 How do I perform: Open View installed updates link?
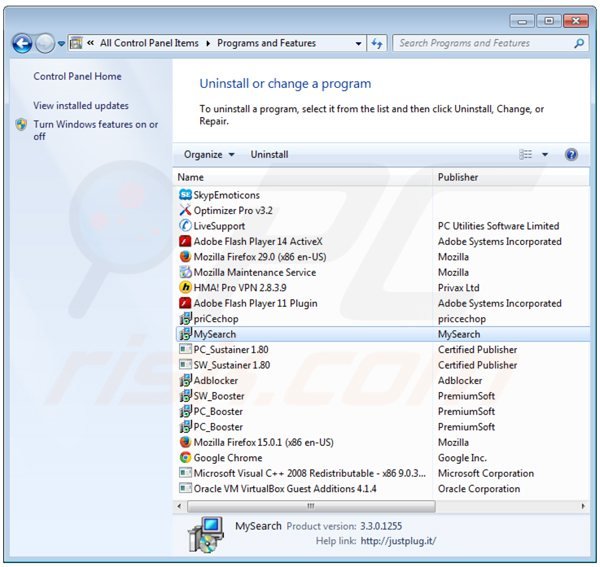[81, 106]
